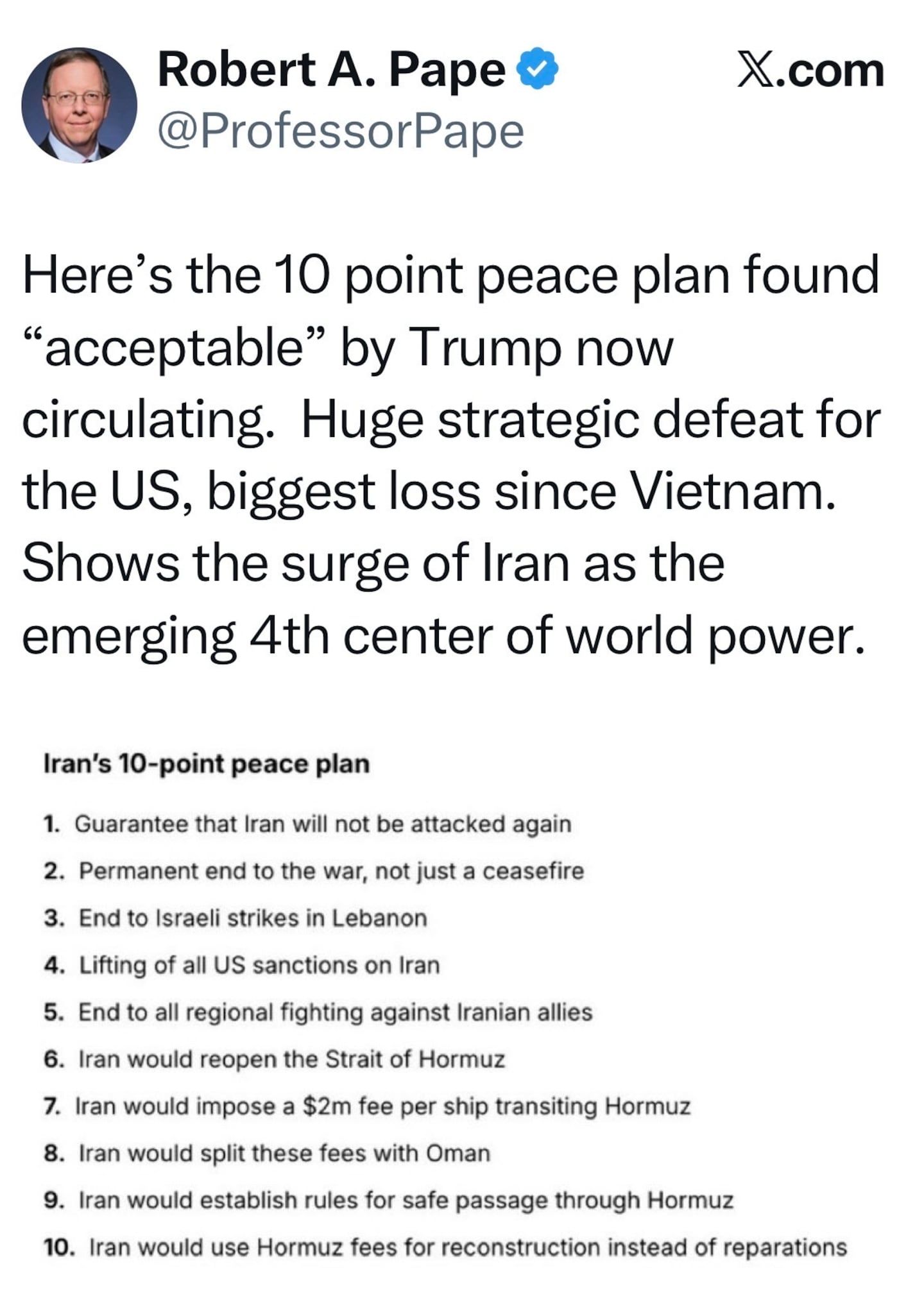Click Robert A. Pape's profile photo
Viewport: 924px width, 1307px height.
pos(79,105)
